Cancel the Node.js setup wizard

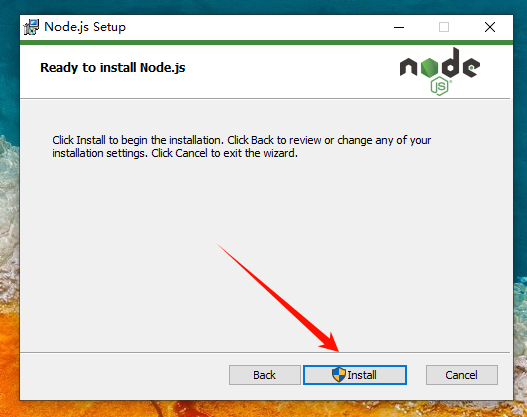461,375
